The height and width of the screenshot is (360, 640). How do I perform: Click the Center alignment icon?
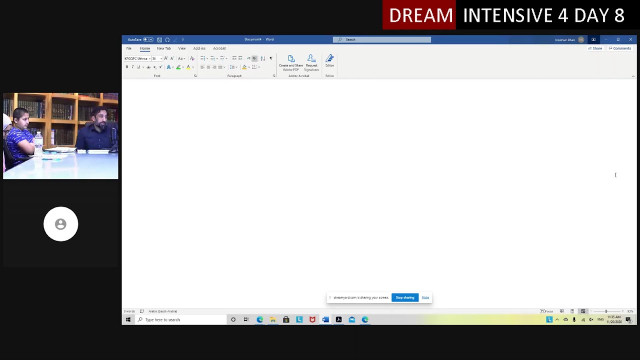point(208,67)
